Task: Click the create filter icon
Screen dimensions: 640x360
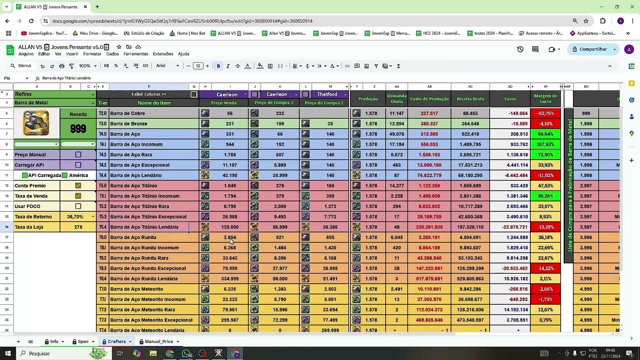Action: click(x=376, y=66)
